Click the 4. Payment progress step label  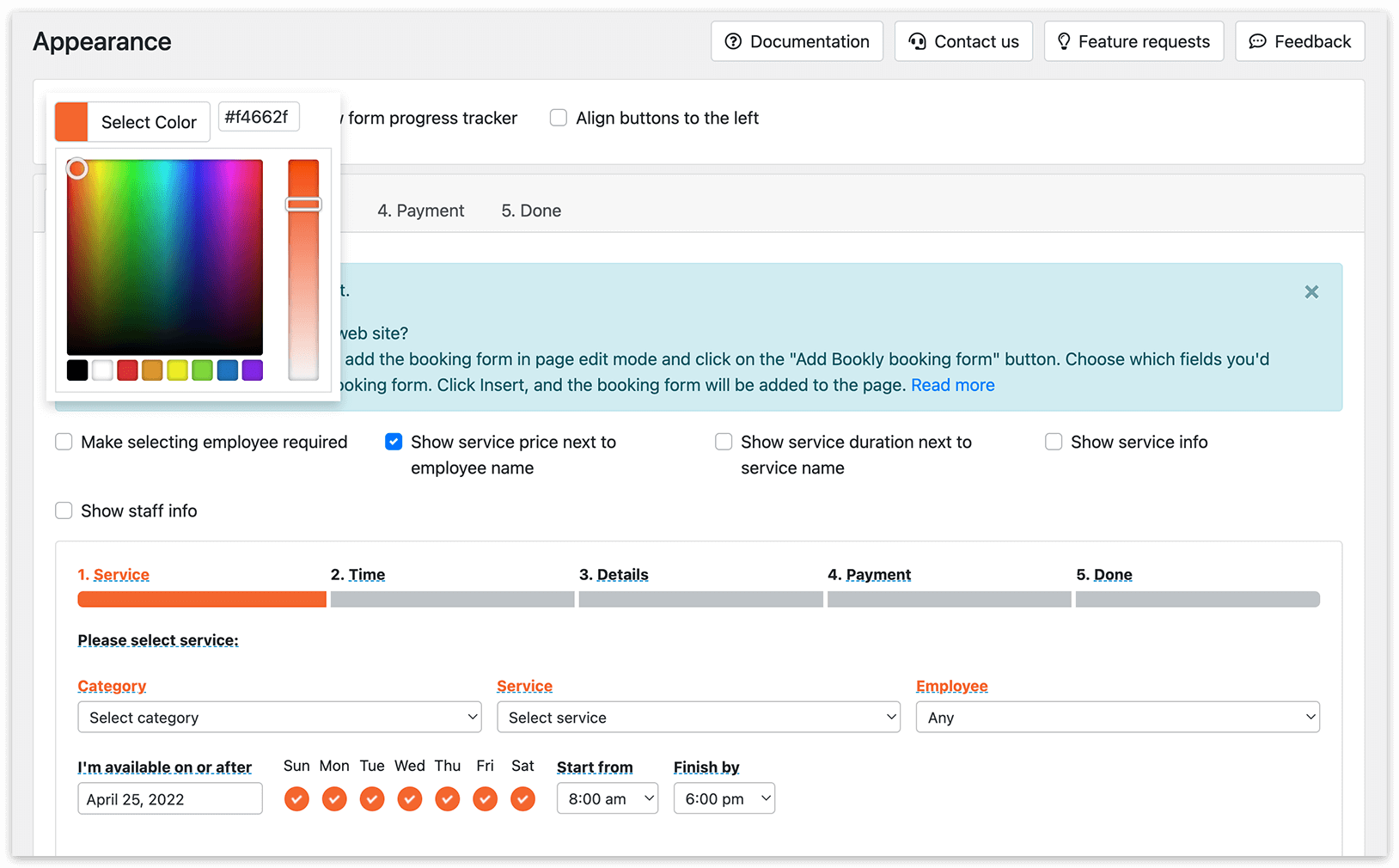pyautogui.click(x=869, y=574)
